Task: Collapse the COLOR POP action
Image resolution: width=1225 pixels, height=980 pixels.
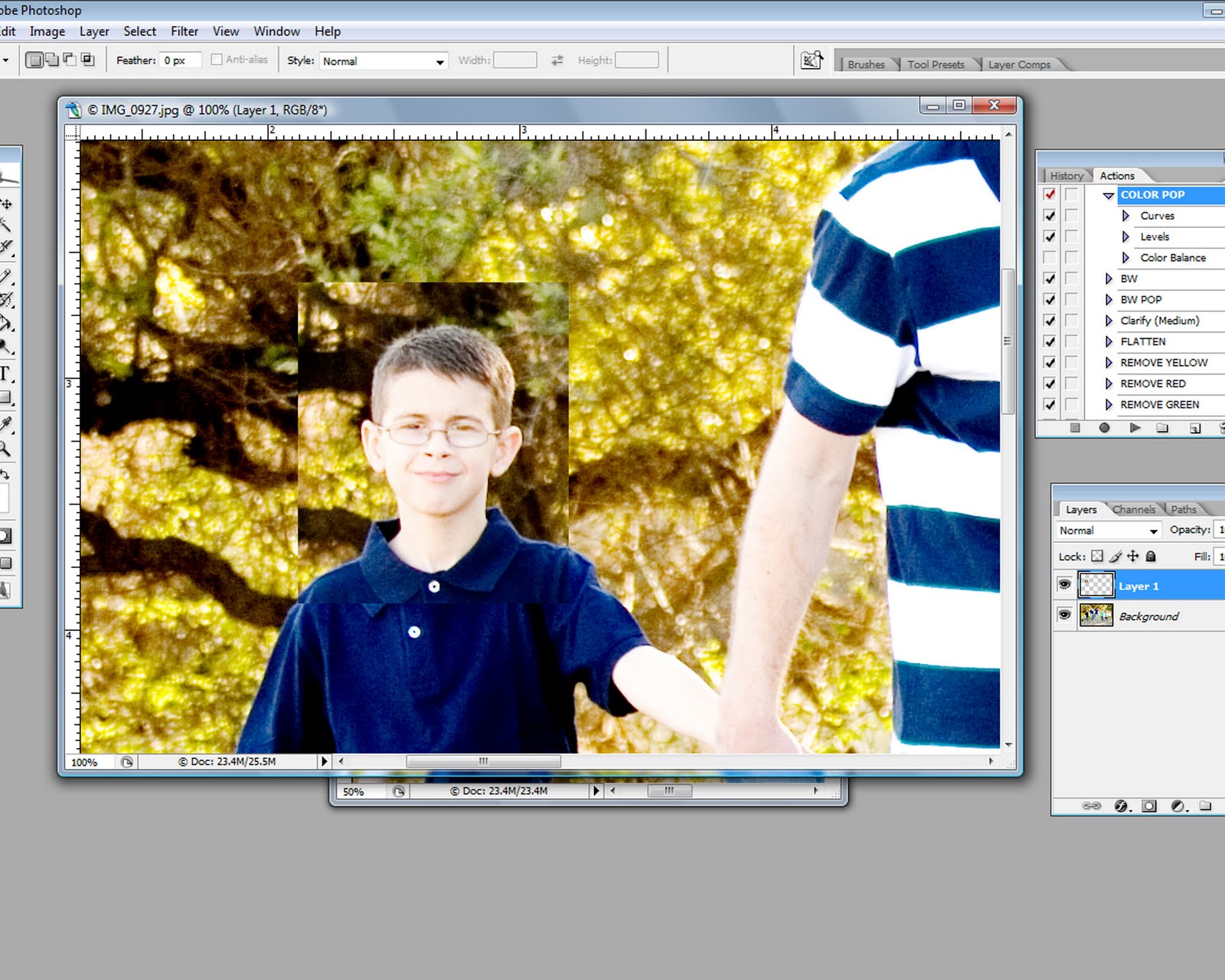Action: pos(1108,195)
